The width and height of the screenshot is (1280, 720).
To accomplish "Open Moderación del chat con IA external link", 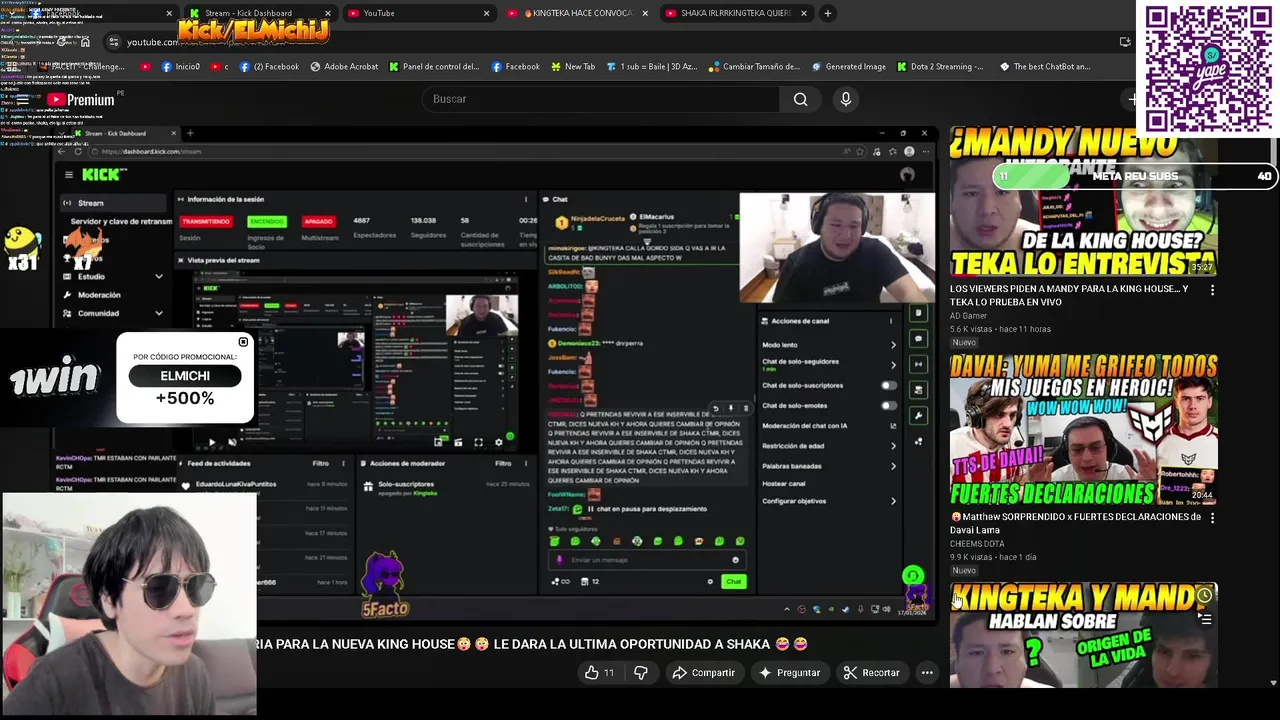I will (x=893, y=426).
